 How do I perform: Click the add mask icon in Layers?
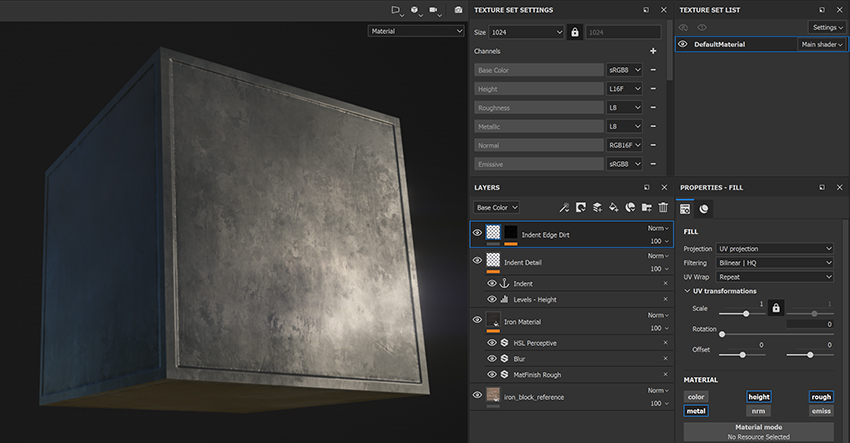coord(580,207)
